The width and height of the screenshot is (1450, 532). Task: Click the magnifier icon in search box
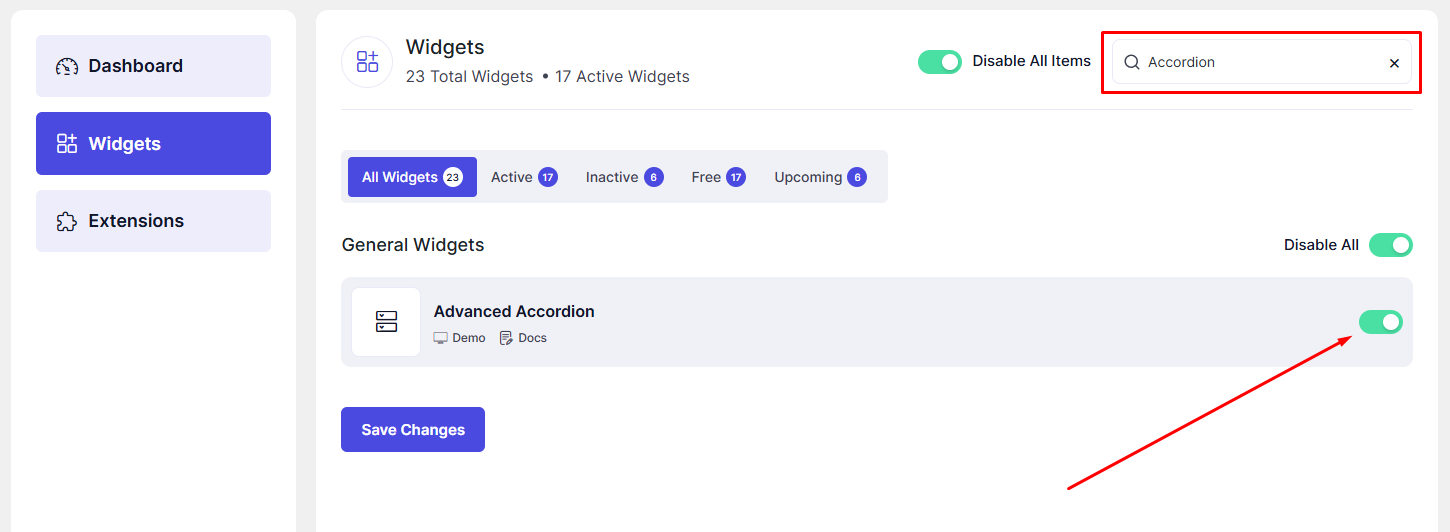tap(1132, 62)
